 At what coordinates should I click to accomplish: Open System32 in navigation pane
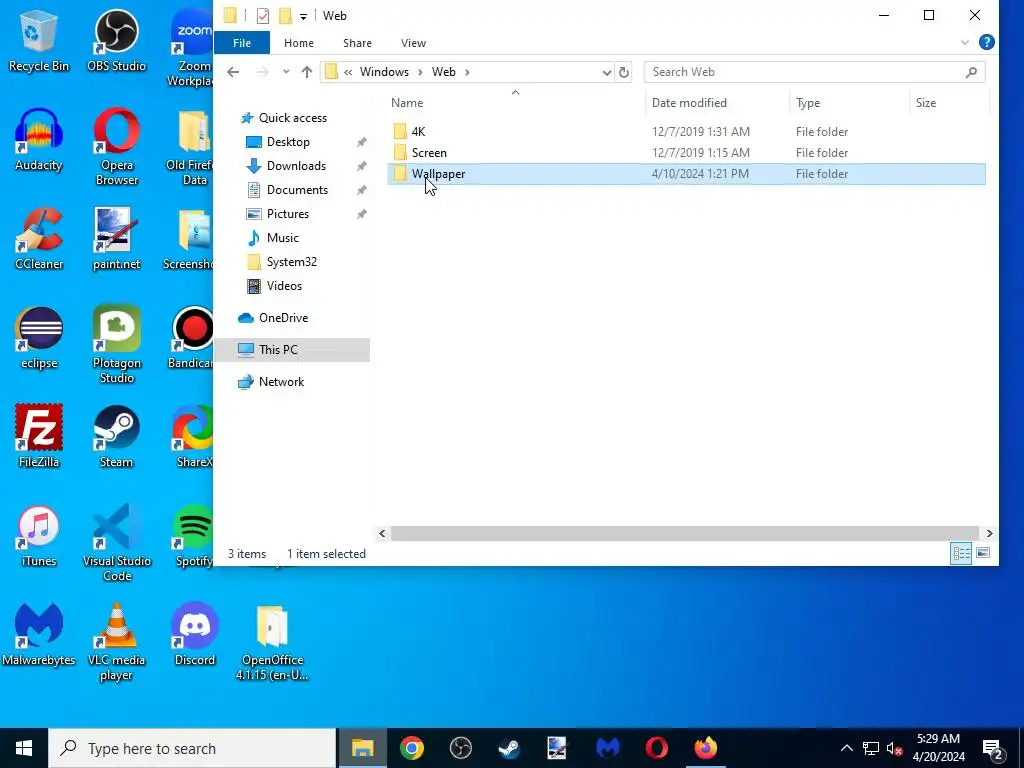point(291,262)
